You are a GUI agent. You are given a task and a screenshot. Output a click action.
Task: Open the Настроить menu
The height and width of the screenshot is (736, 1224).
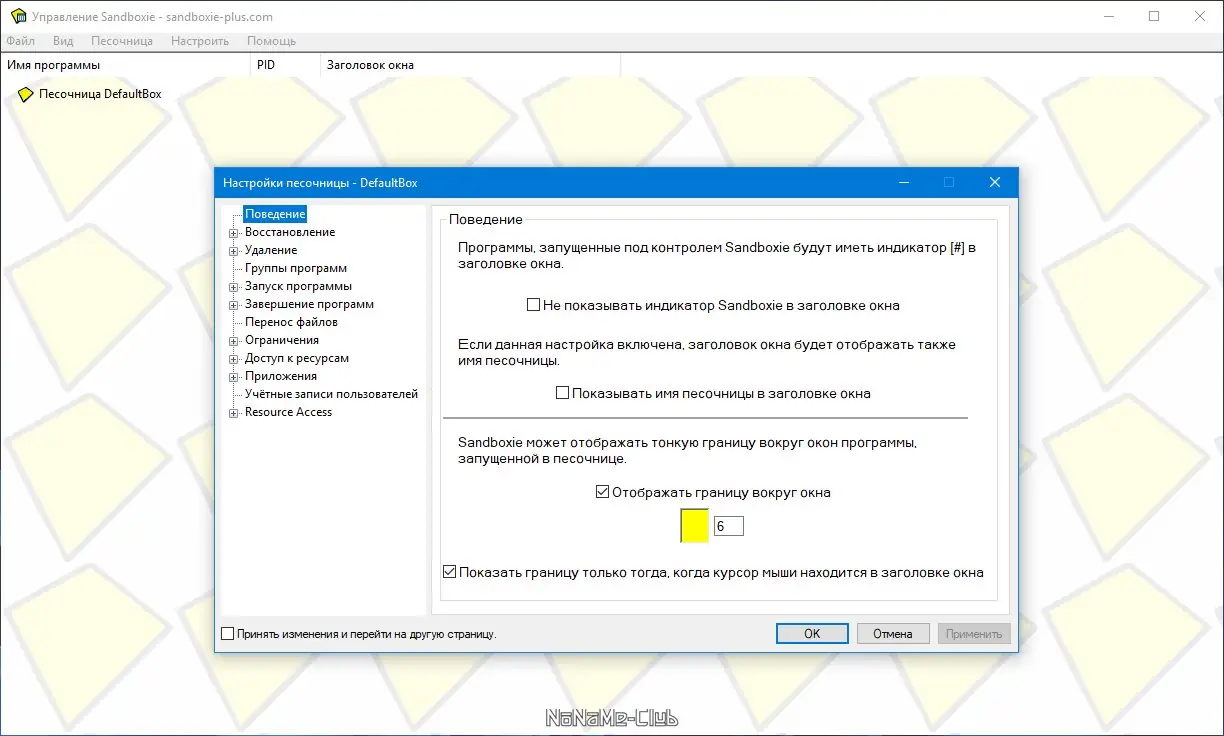click(x=200, y=41)
